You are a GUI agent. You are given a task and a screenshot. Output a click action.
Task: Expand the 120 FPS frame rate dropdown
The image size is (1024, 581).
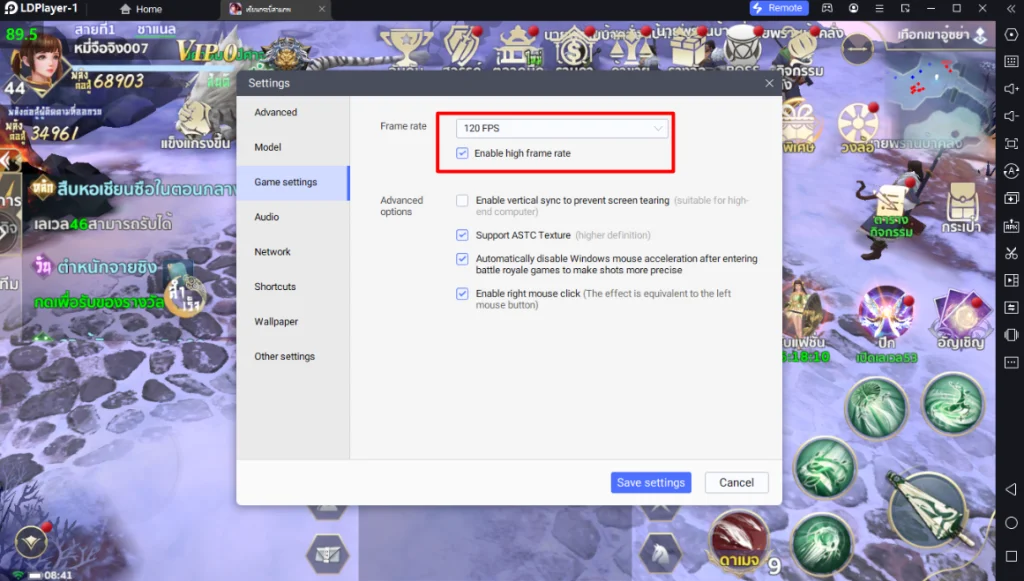(562, 128)
